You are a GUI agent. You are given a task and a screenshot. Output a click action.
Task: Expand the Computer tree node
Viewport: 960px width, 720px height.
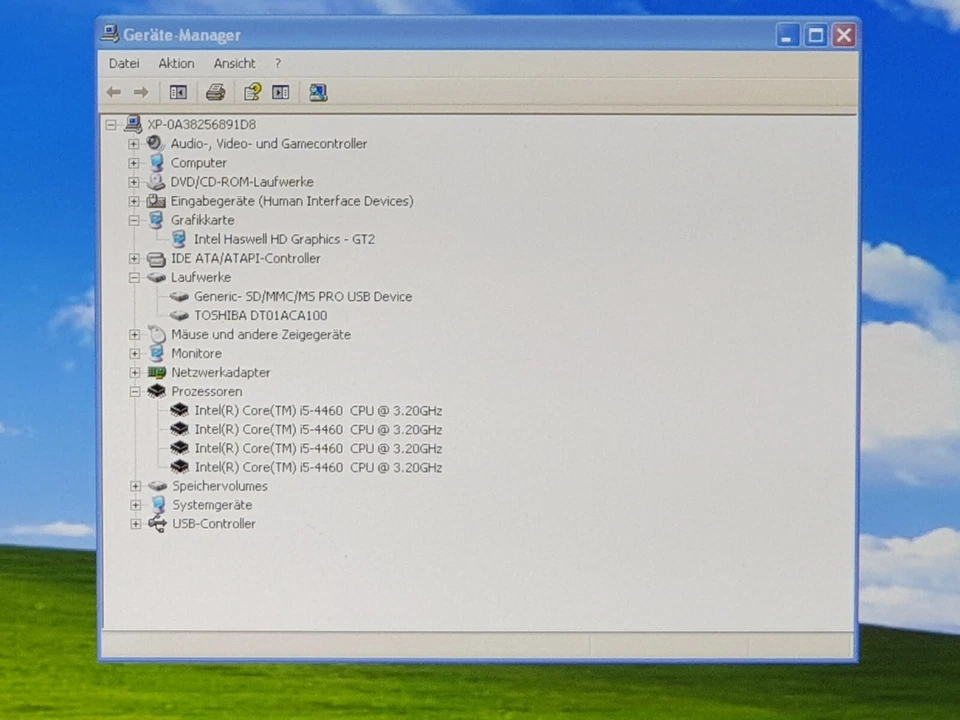[133, 163]
